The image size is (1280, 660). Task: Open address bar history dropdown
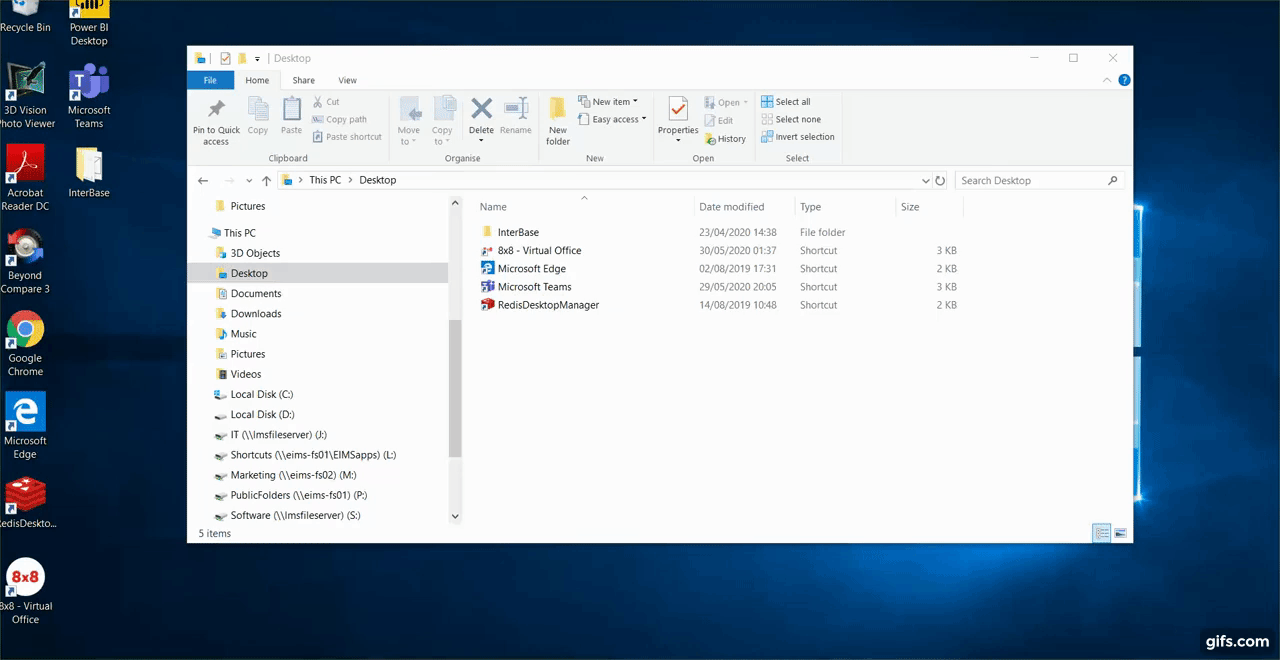click(925, 181)
